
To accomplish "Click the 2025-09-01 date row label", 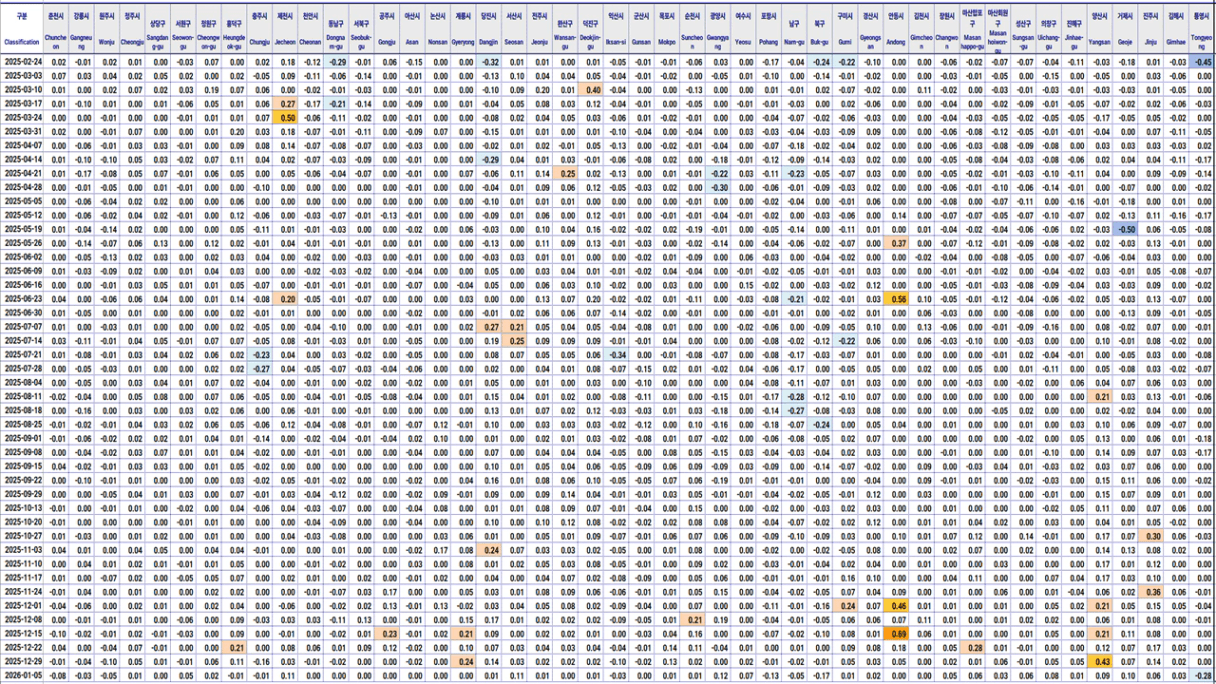I will (22, 438).
